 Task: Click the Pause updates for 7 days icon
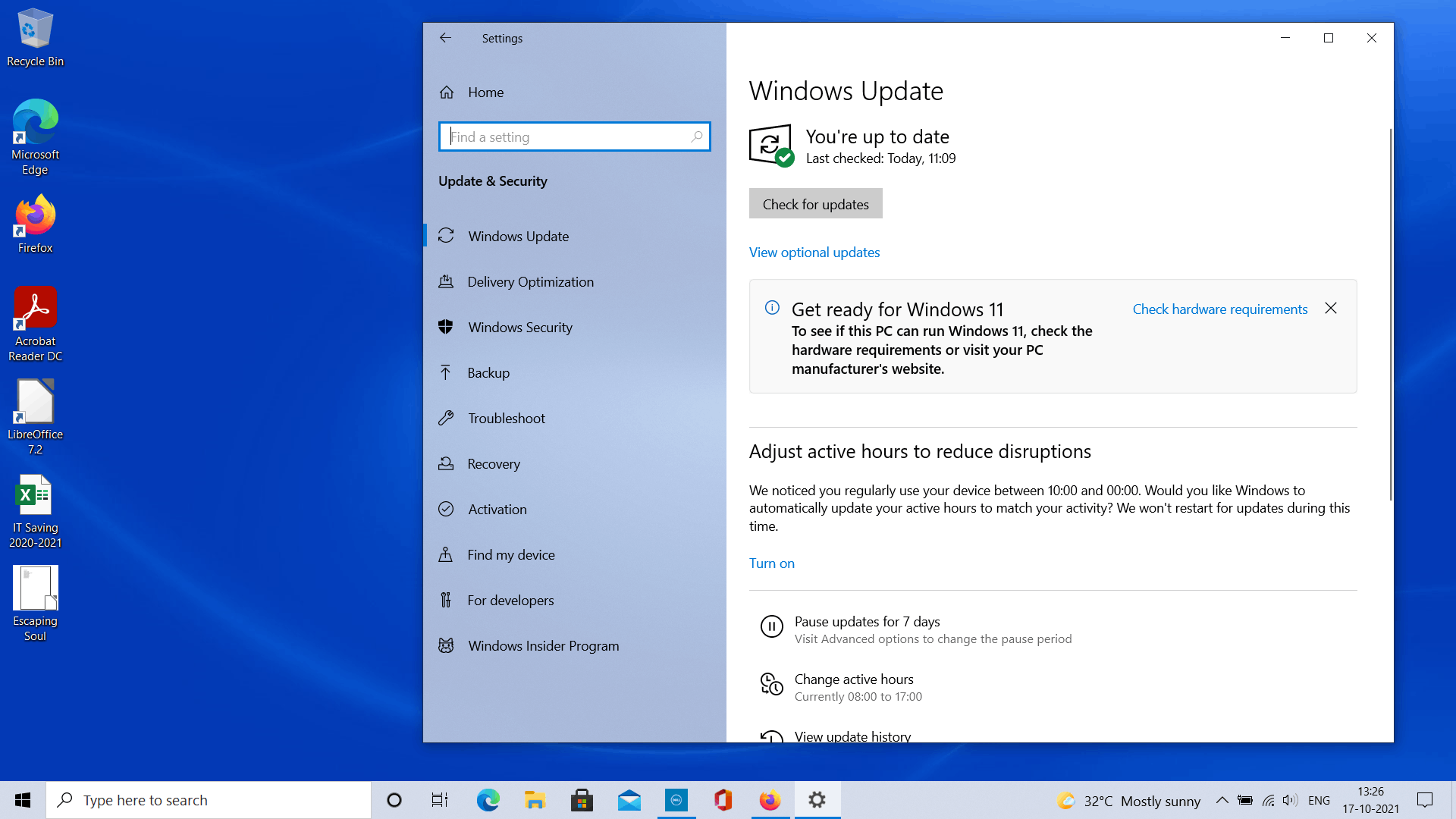click(771, 626)
